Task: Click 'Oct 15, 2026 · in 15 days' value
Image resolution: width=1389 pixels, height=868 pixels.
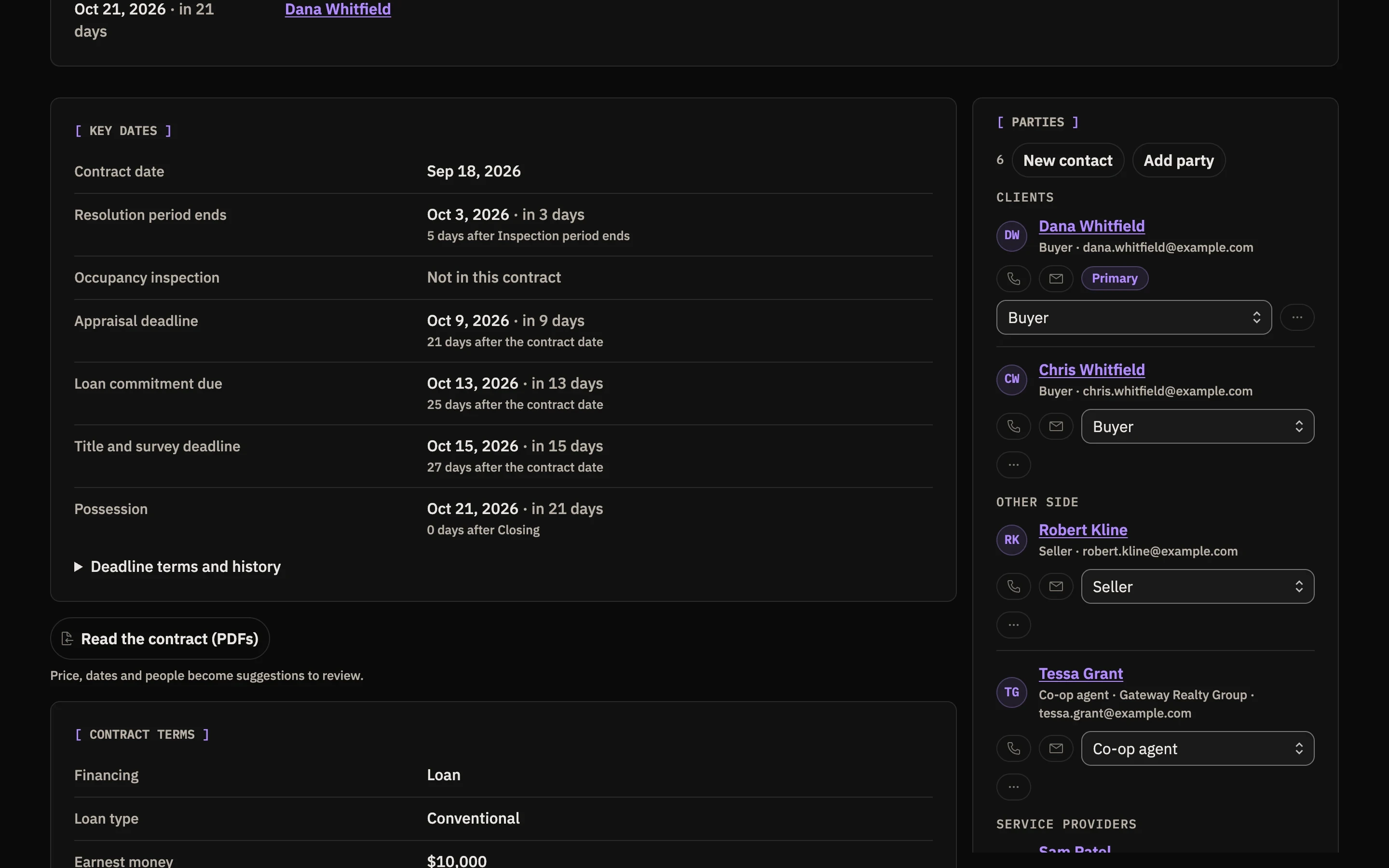Action: pyautogui.click(x=515, y=446)
